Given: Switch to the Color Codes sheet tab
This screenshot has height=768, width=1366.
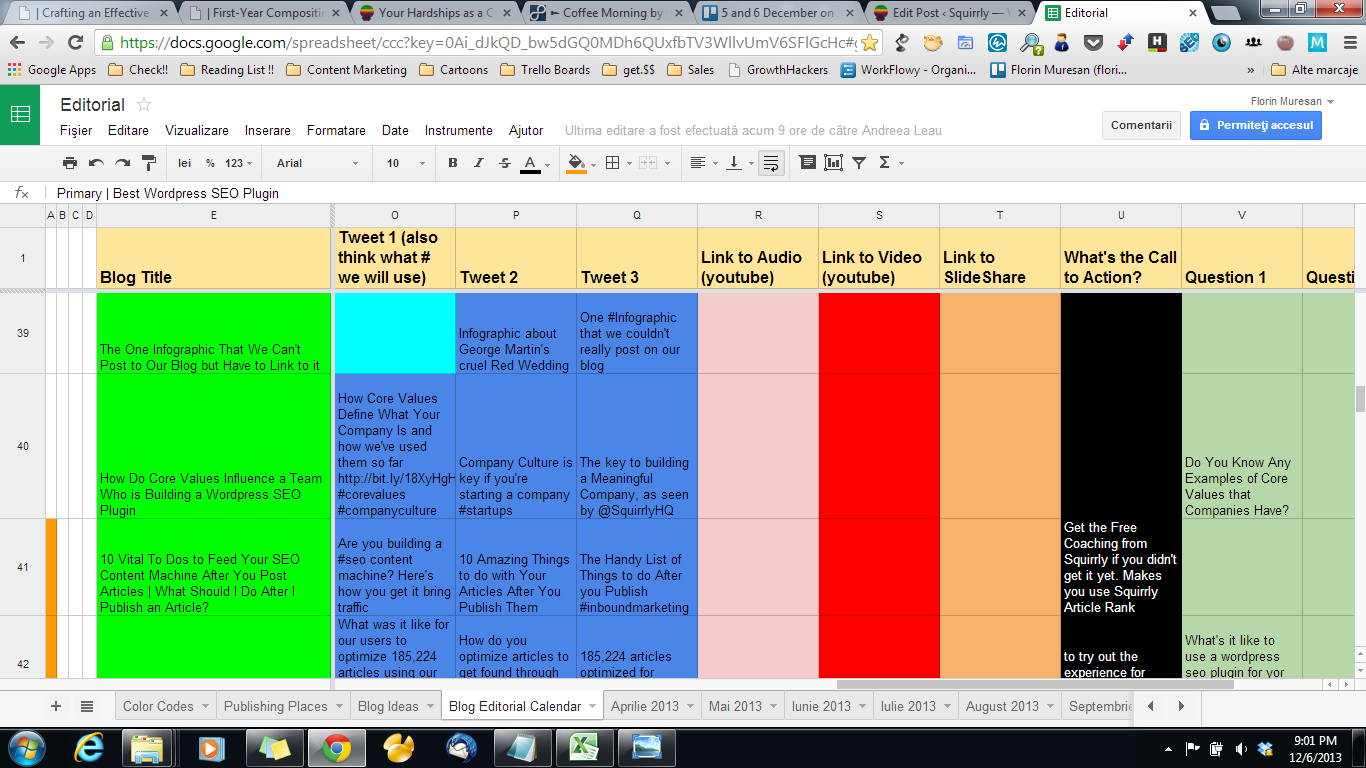Looking at the screenshot, I should [x=158, y=706].
